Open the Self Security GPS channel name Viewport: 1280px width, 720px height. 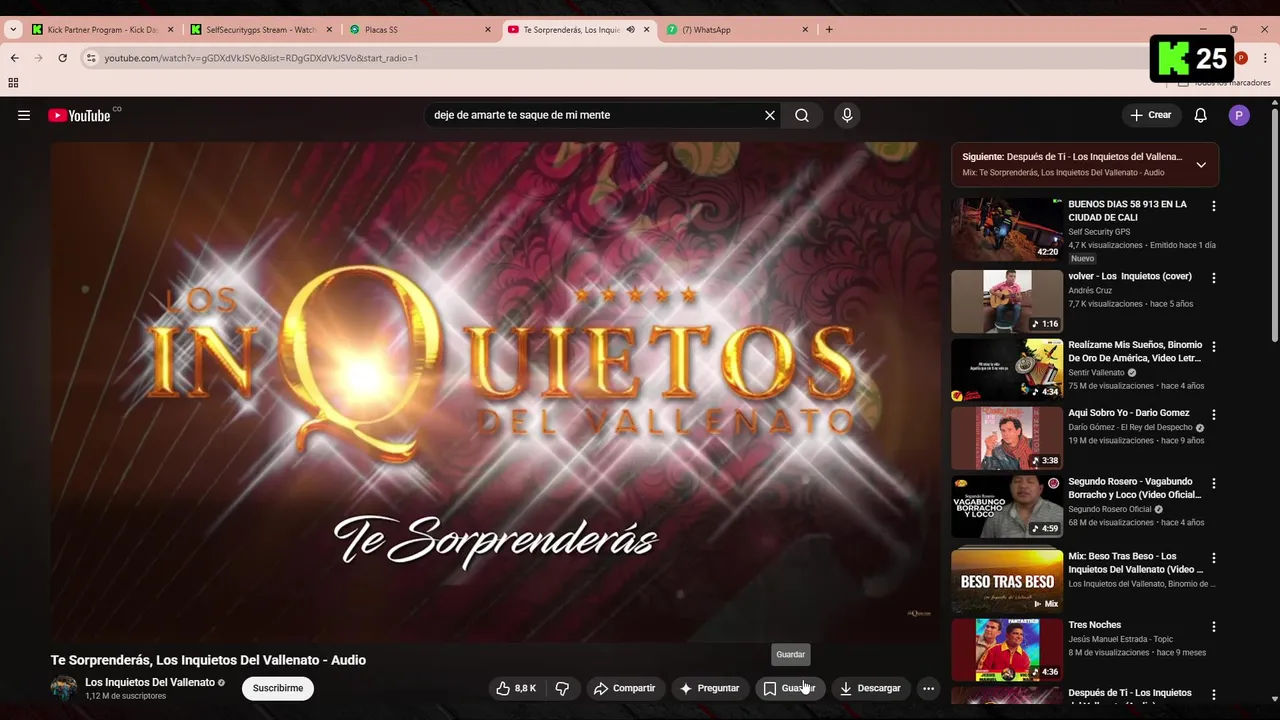click(x=1099, y=232)
